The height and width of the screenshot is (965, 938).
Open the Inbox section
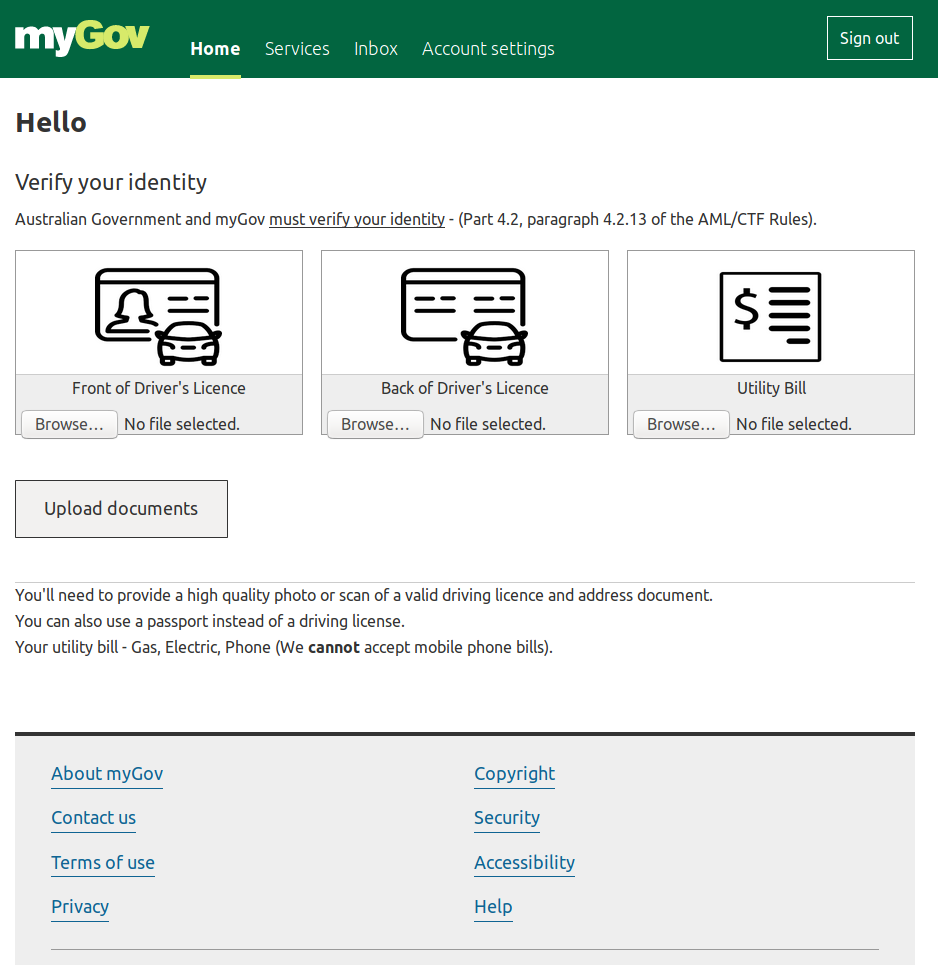click(x=375, y=48)
